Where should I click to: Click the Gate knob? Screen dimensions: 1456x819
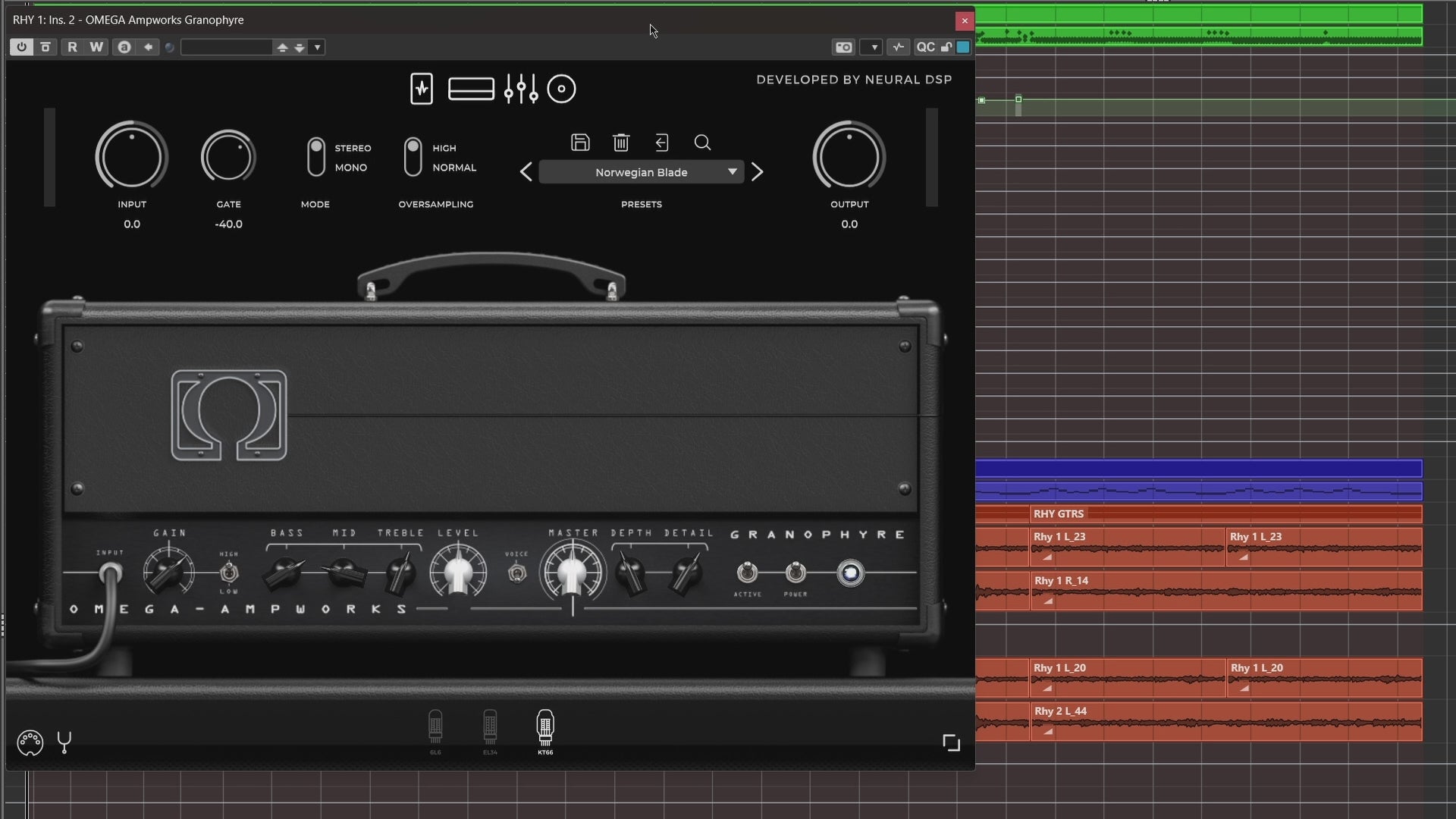coord(228,157)
